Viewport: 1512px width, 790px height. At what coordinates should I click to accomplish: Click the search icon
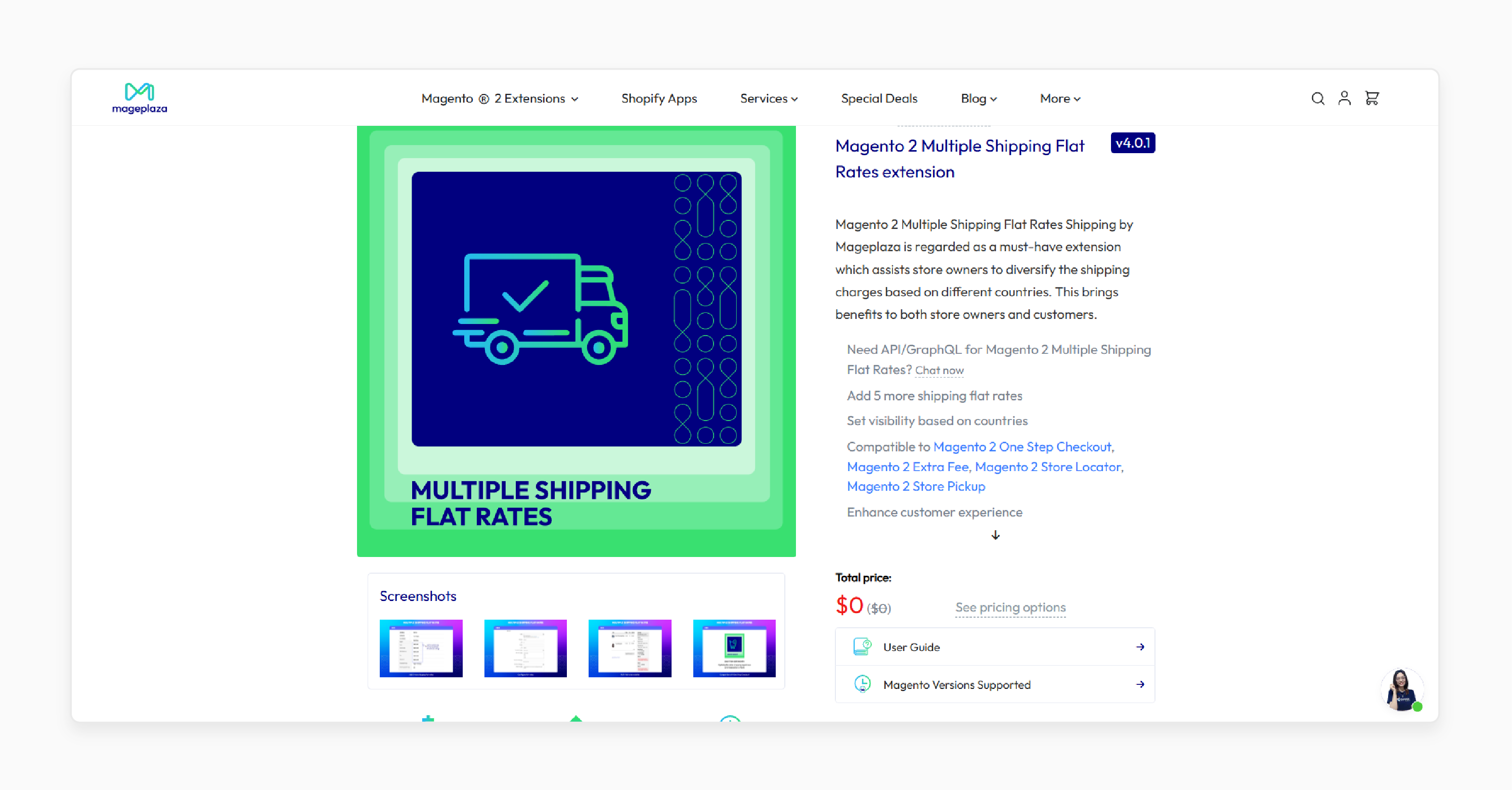(x=1317, y=98)
